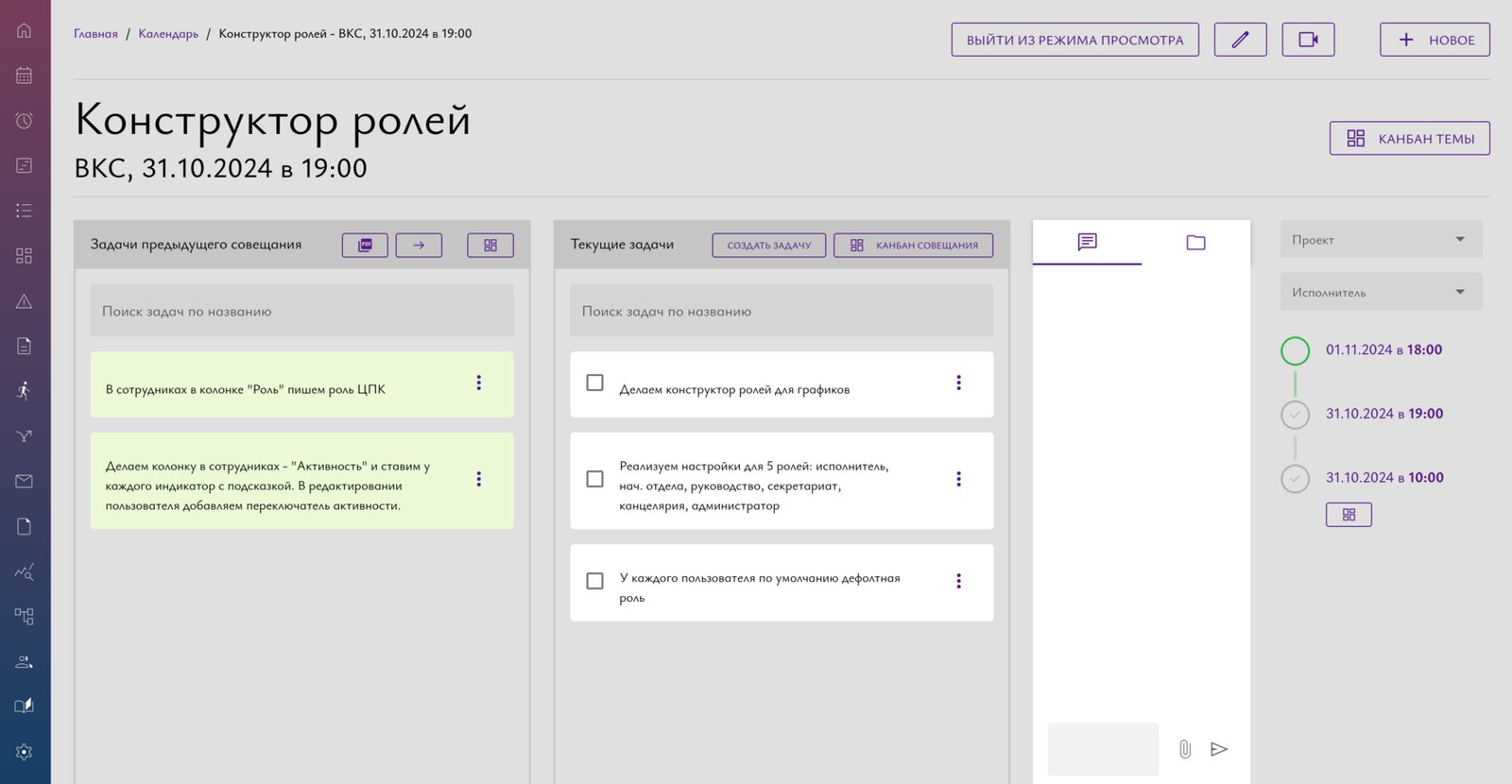Open the users icon in sidebar

click(x=25, y=662)
